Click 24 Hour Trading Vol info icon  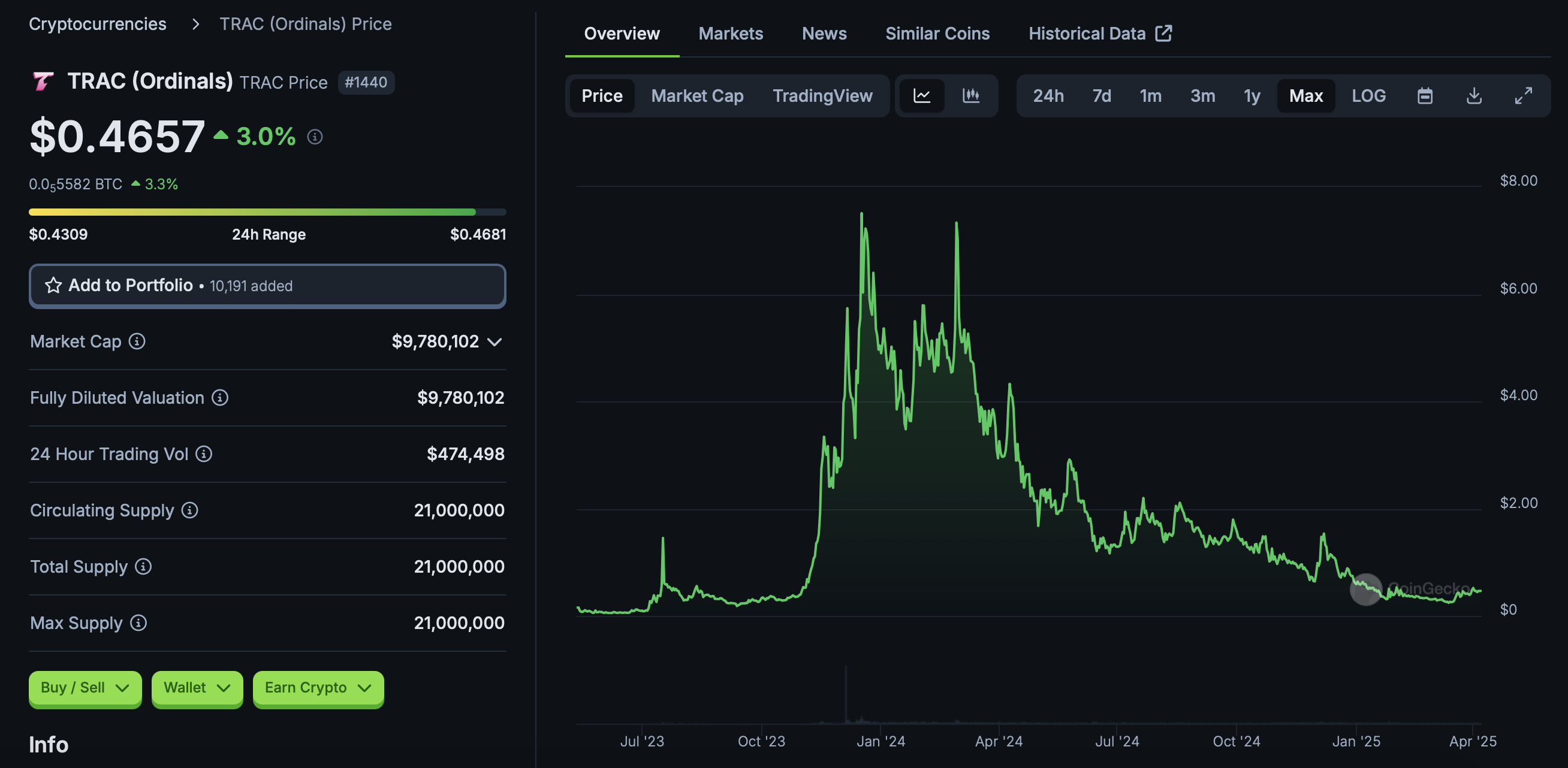click(204, 454)
